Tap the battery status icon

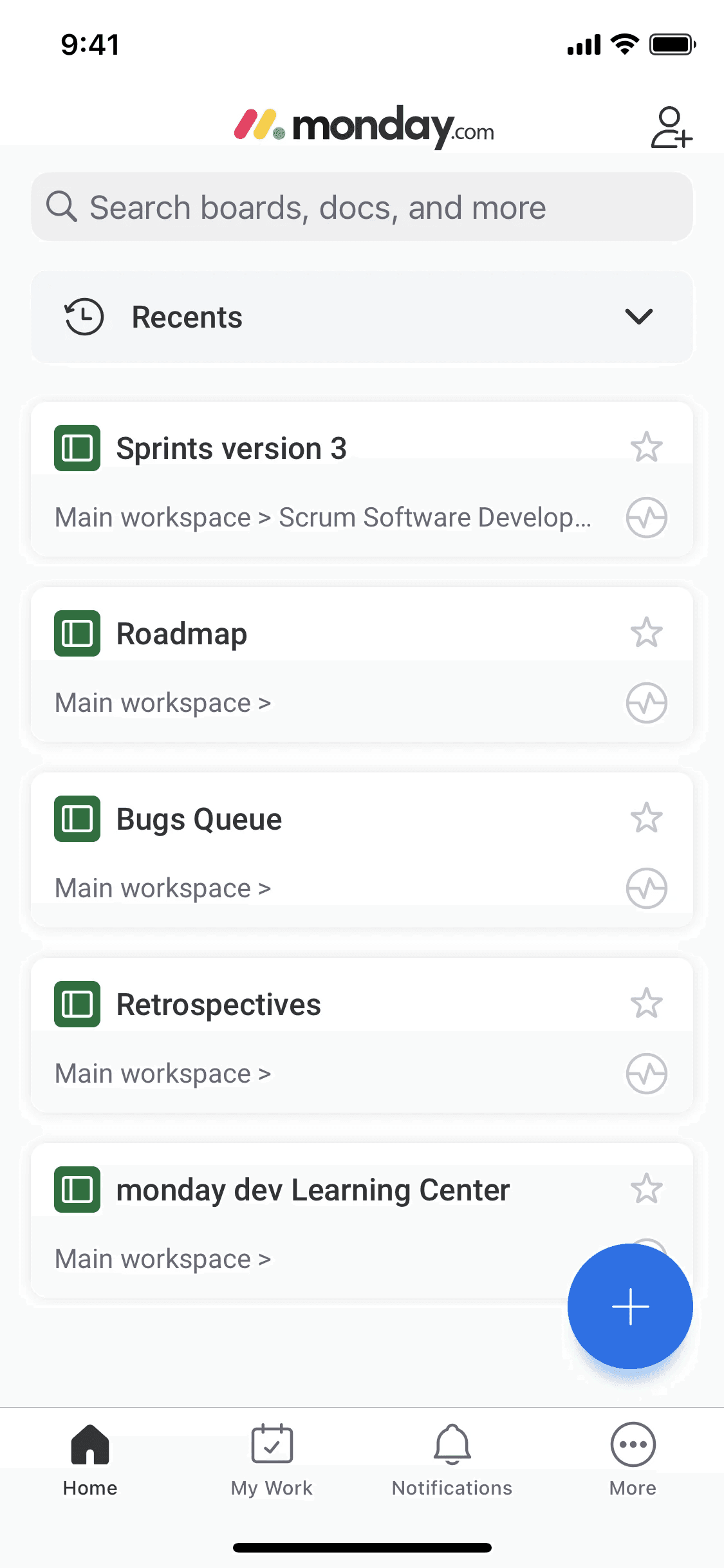pyautogui.click(x=673, y=44)
